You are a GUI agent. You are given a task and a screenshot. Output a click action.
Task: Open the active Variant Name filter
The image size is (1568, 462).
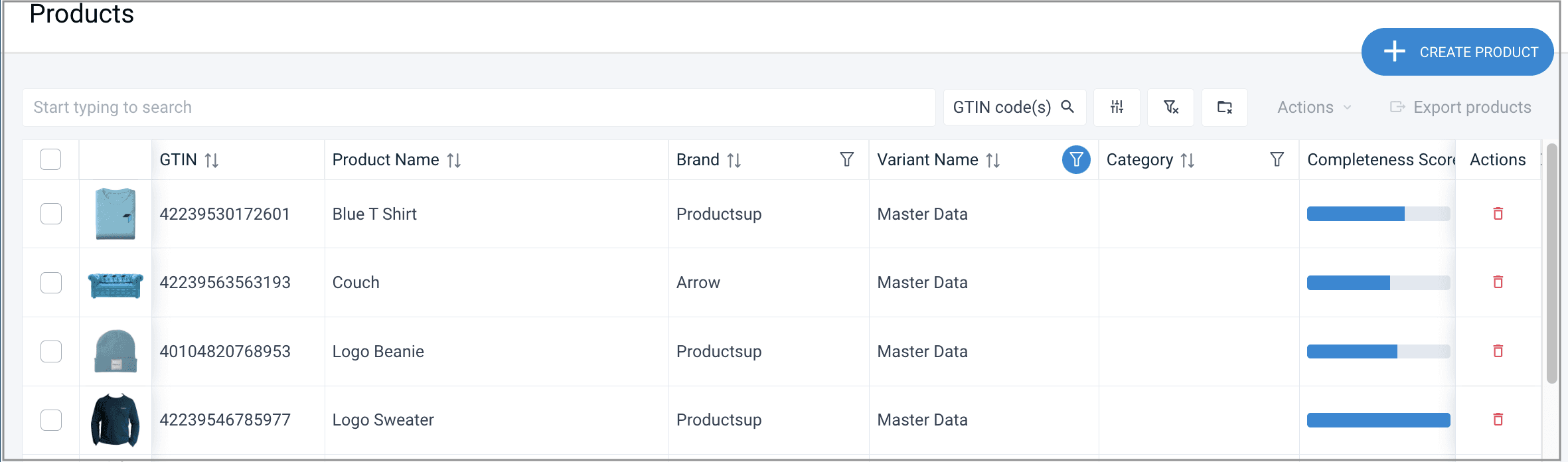[x=1076, y=160]
